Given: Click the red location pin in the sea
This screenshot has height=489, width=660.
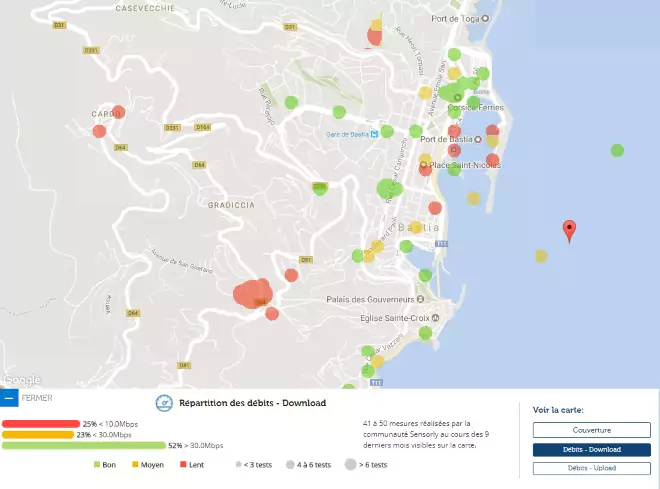Looking at the screenshot, I should pos(570,229).
